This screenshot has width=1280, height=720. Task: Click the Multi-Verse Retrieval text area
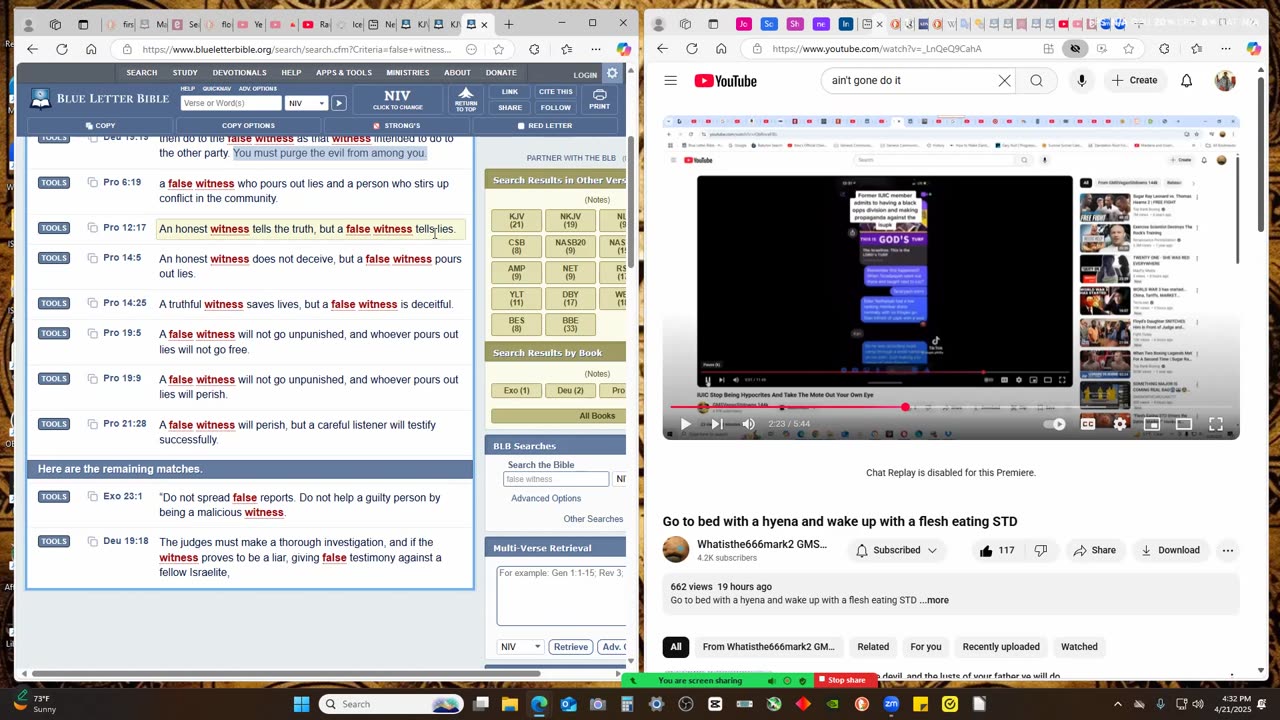(561, 595)
